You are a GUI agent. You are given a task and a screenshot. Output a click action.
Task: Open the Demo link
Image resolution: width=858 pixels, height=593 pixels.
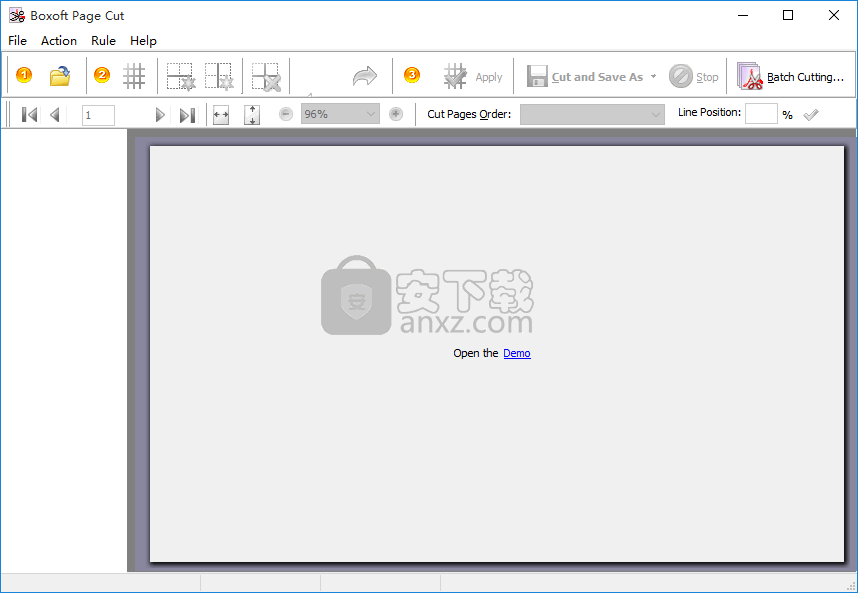[x=517, y=353]
